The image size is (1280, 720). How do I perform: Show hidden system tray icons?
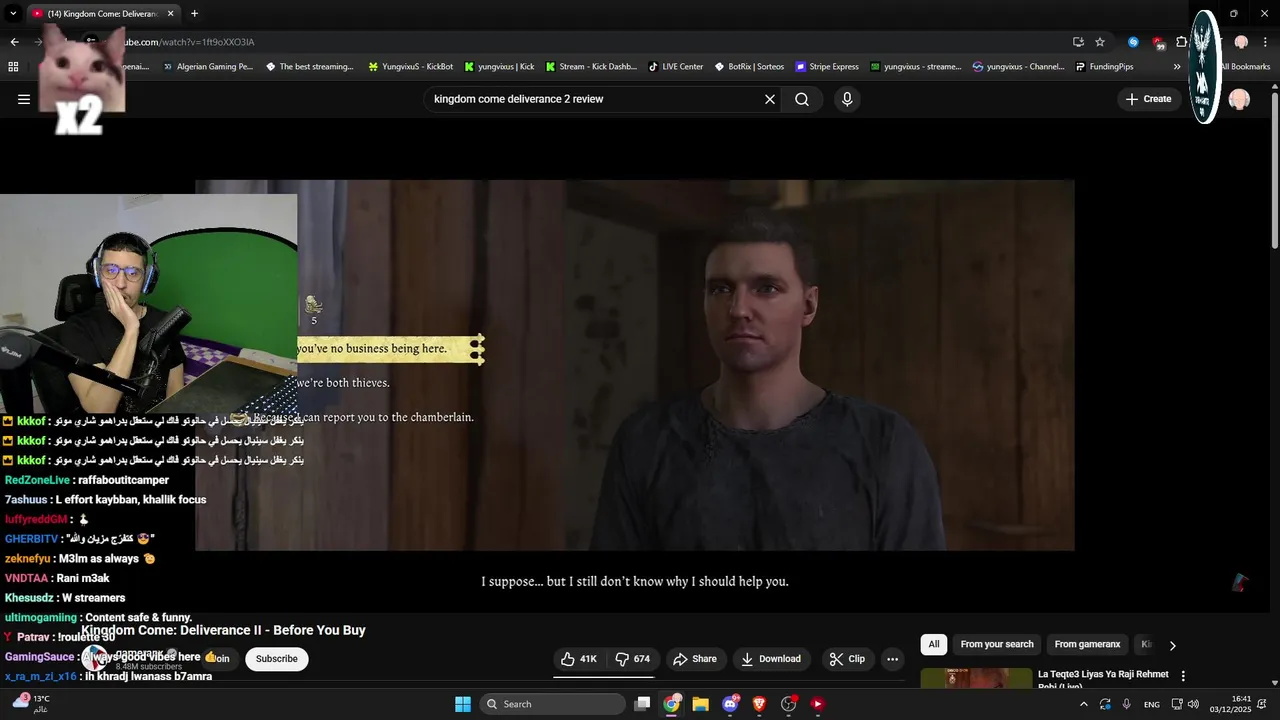[x=1083, y=704]
